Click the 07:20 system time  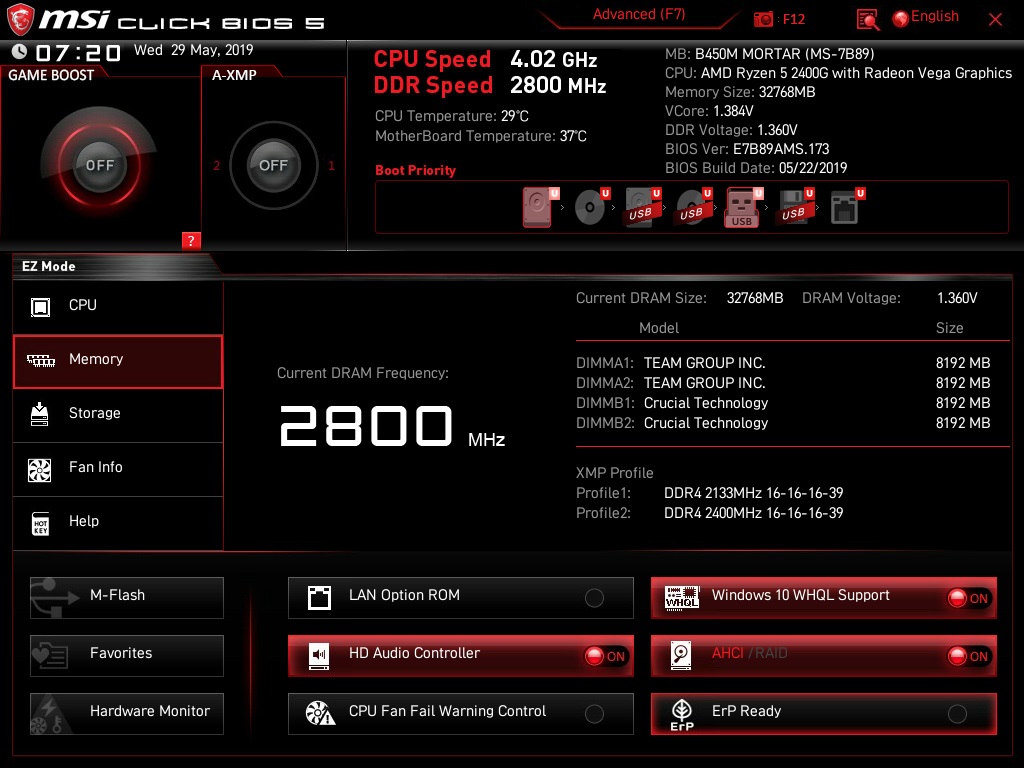tap(78, 53)
